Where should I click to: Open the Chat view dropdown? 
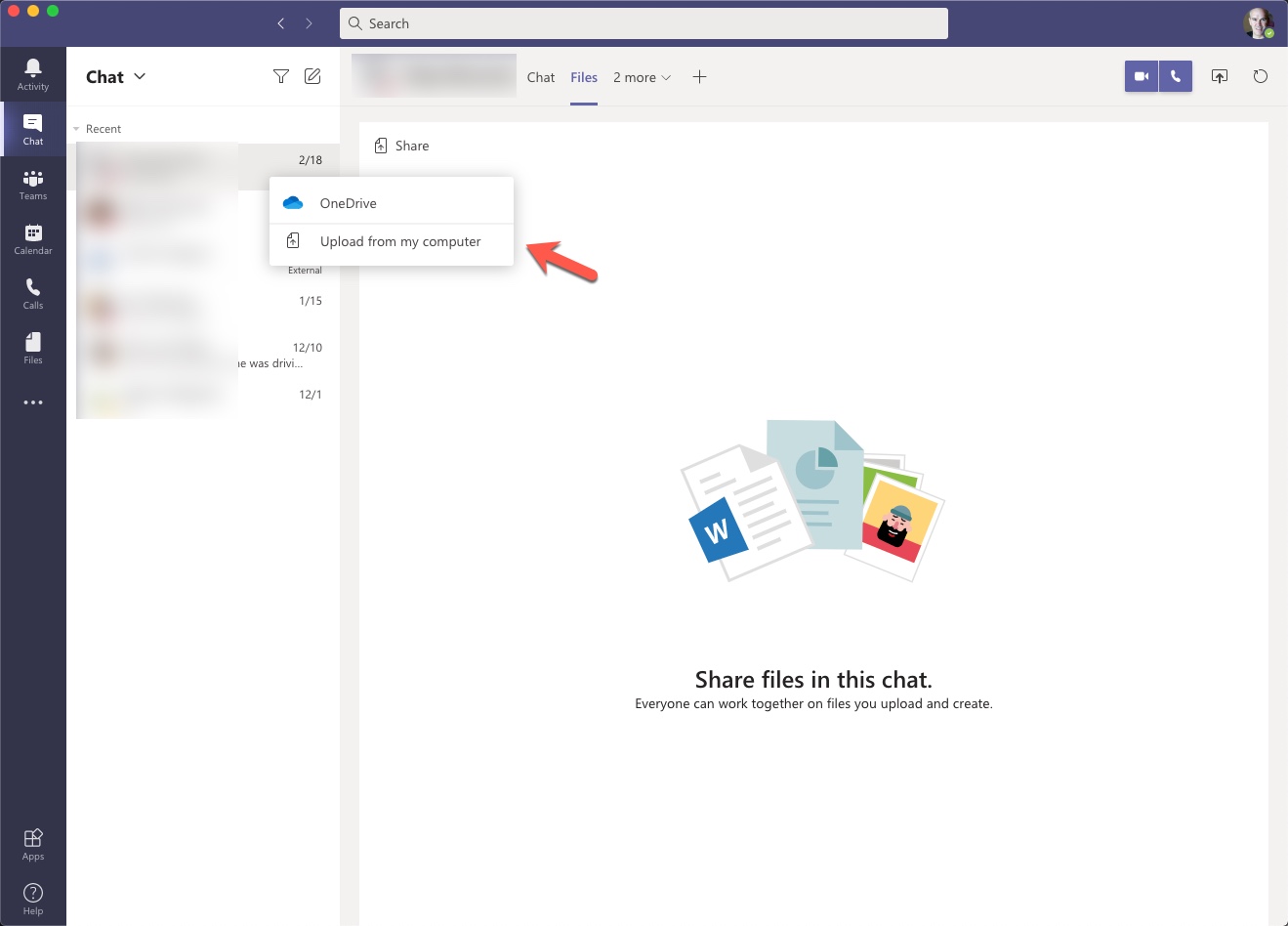pos(139,76)
